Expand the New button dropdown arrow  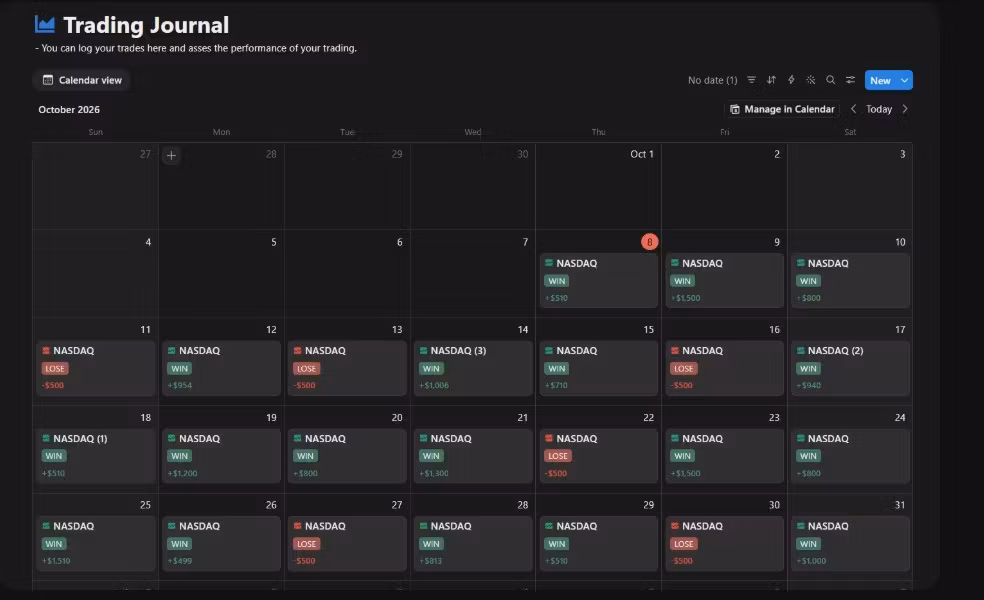pyautogui.click(x=904, y=80)
